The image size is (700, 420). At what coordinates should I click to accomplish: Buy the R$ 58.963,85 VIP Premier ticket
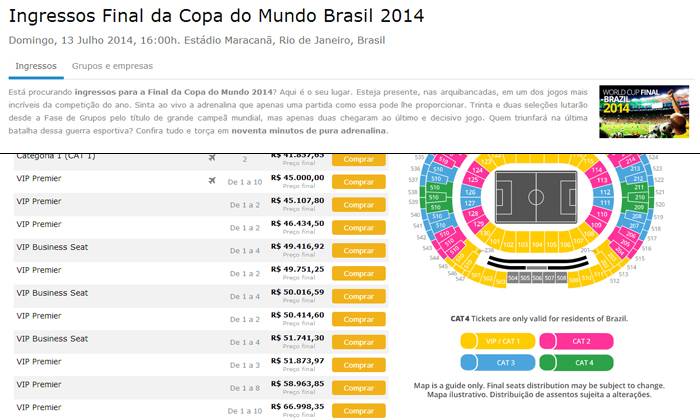[358, 388]
